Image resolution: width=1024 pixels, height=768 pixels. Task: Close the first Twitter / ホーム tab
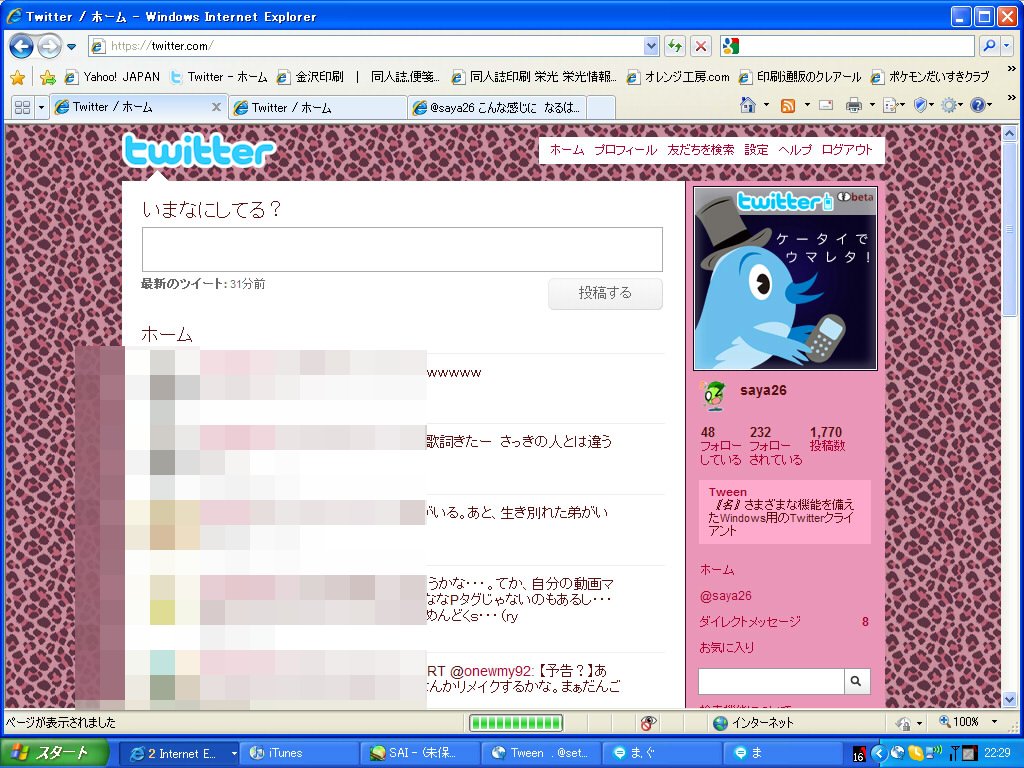pos(216,107)
